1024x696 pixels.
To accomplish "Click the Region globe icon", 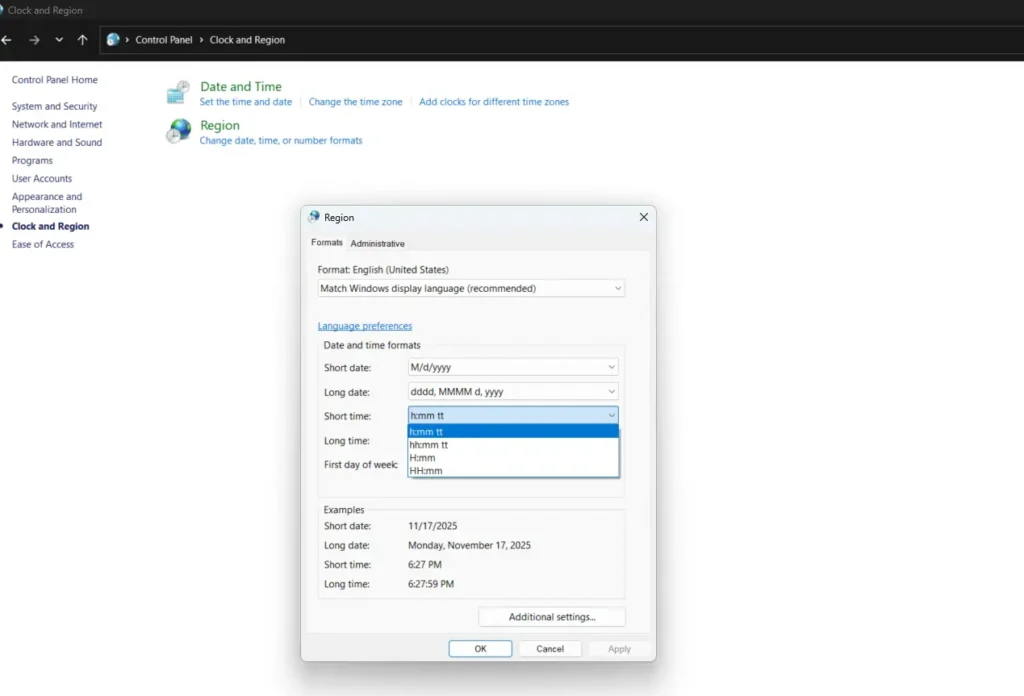I will (x=177, y=130).
